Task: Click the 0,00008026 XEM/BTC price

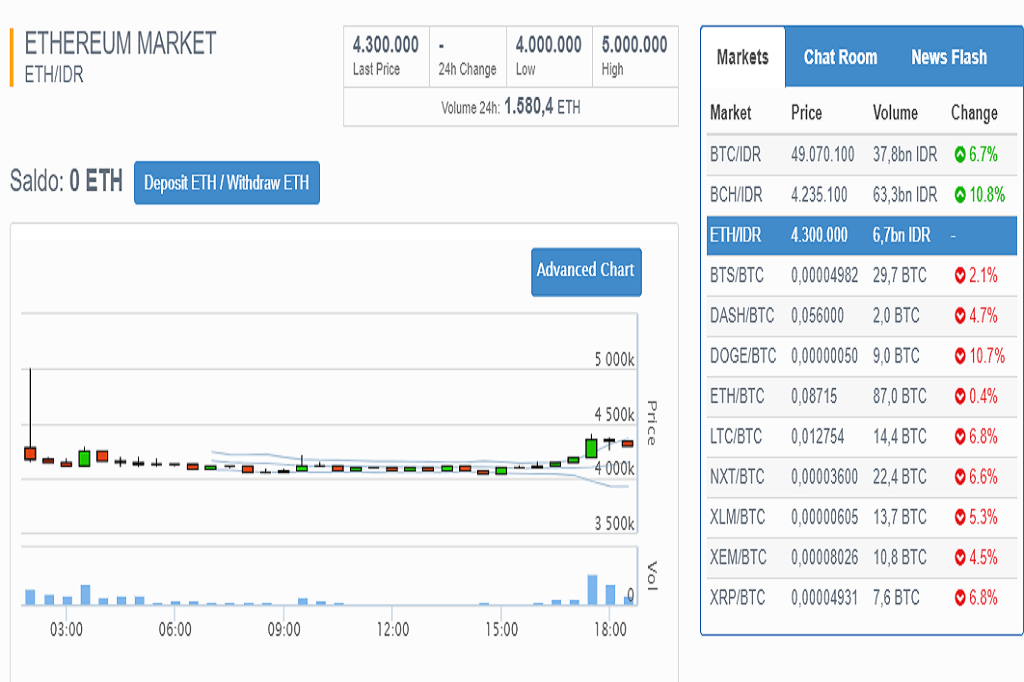Action: click(825, 557)
